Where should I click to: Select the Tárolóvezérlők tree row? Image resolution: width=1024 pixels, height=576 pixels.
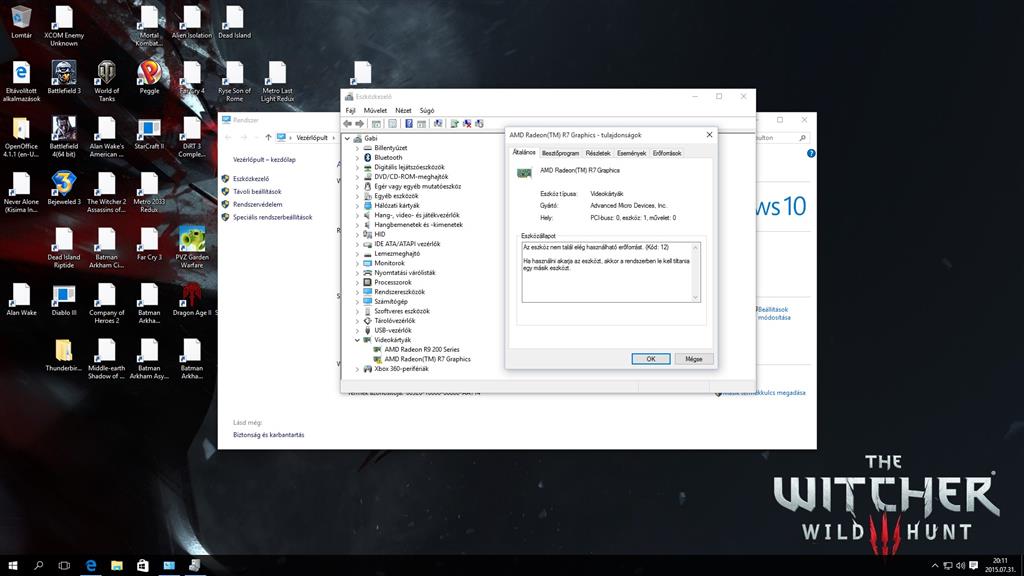coord(394,321)
